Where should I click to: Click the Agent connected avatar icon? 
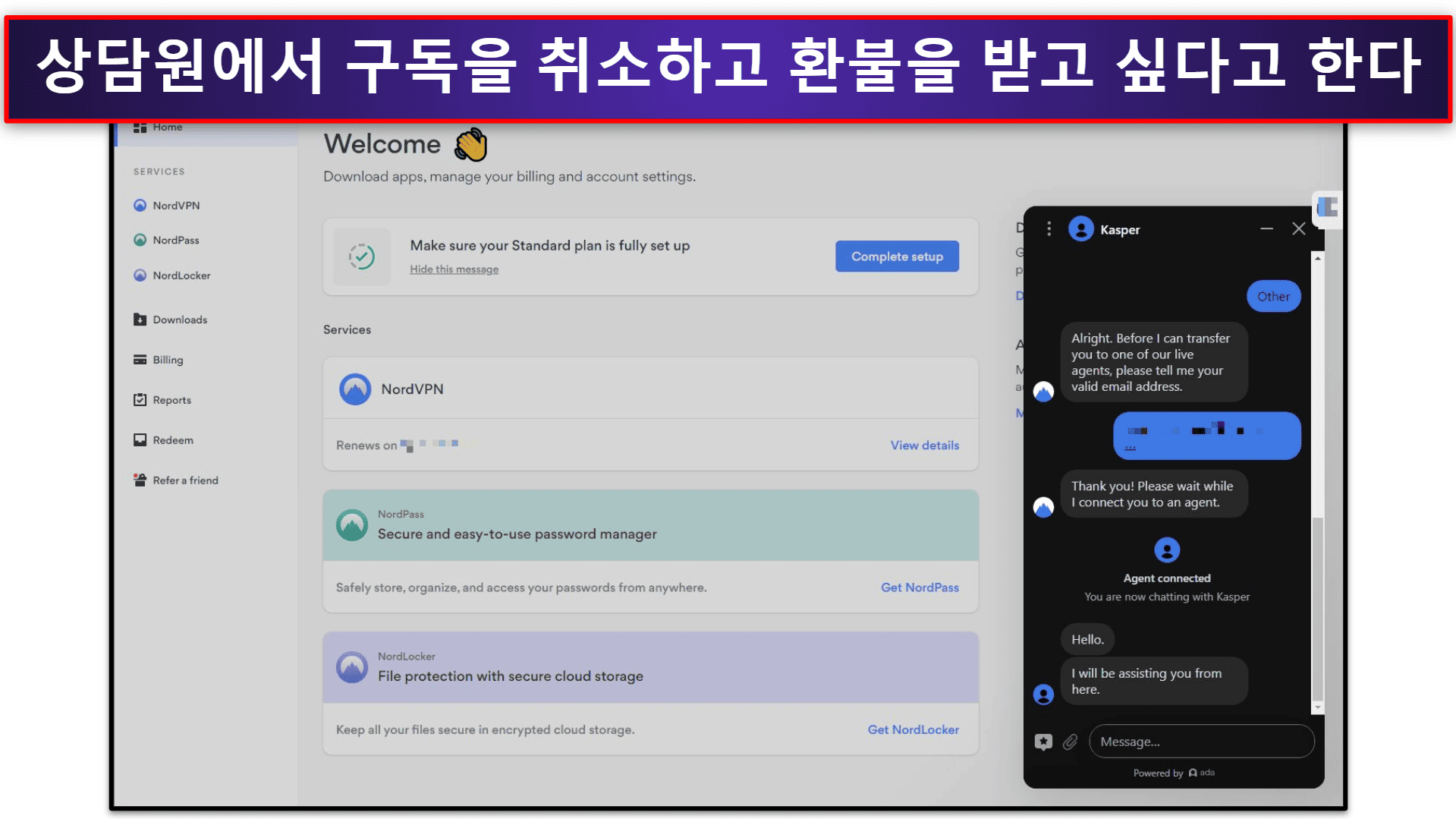tap(1166, 550)
